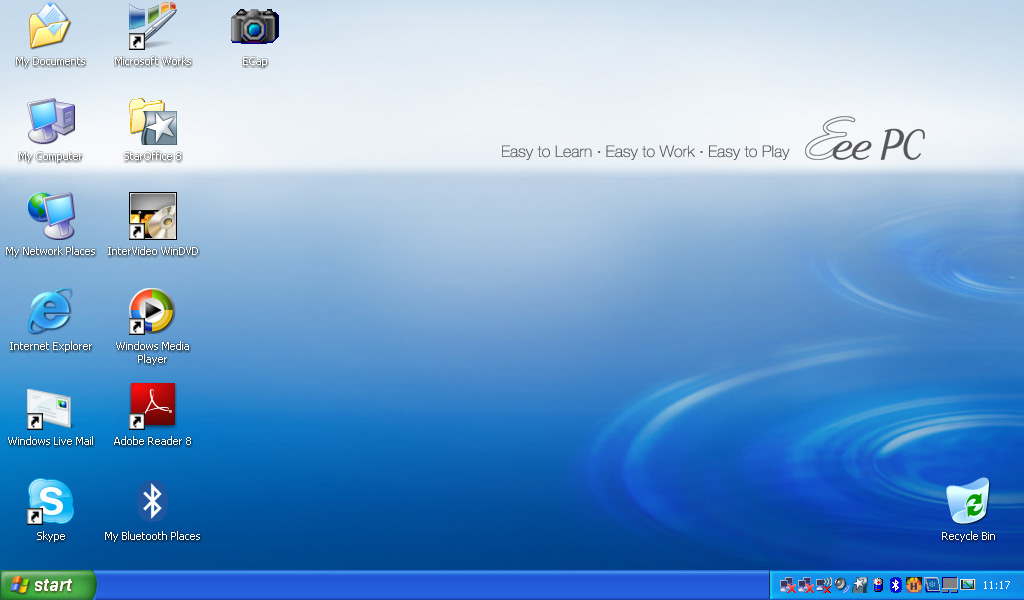Click the StarOffice Quickstarter tray icon

click(860, 585)
